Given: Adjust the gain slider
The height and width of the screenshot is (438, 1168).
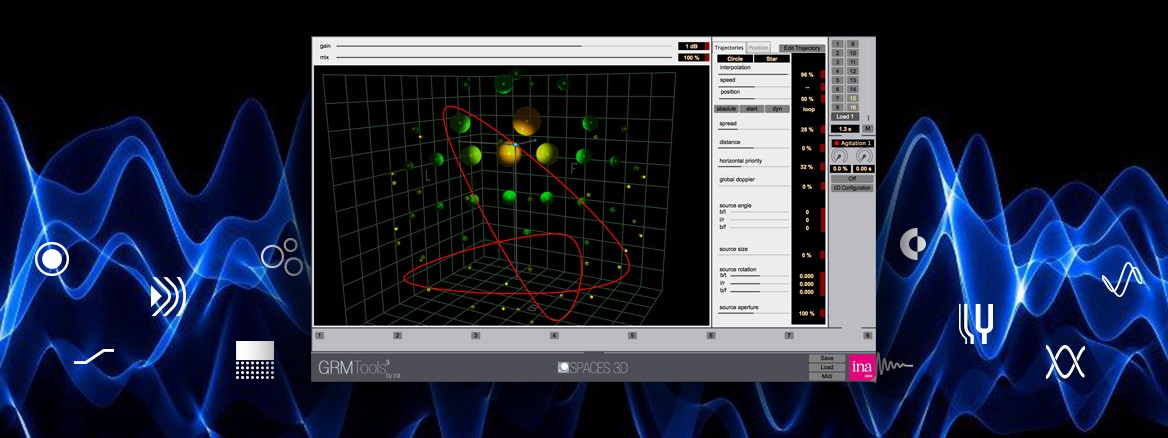Looking at the screenshot, I should [504, 46].
